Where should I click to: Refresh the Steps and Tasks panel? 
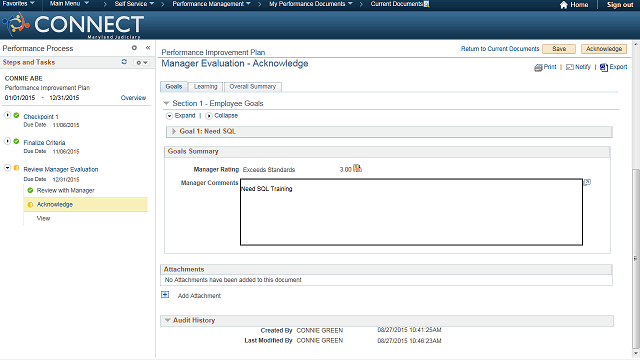pos(124,62)
